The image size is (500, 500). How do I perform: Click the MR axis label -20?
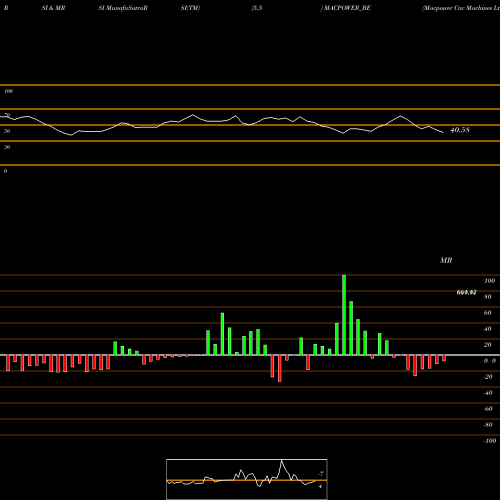tap(488, 377)
